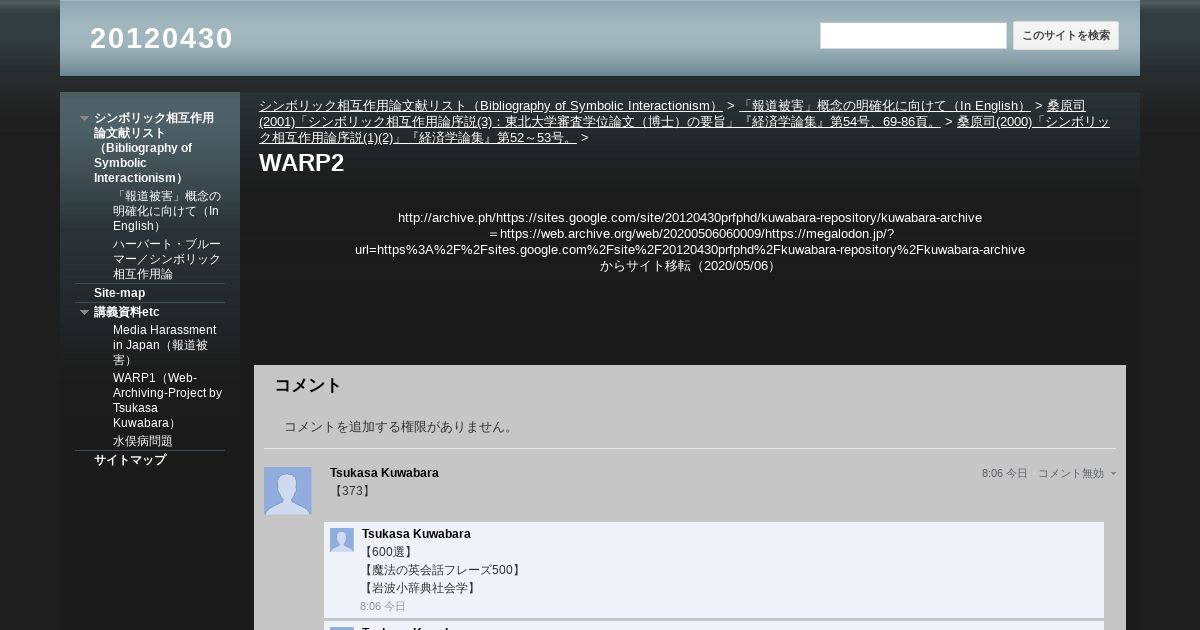Screen dimensions: 1200x630
Task: Open 講義資料etc in the sidebar
Action: (x=127, y=312)
